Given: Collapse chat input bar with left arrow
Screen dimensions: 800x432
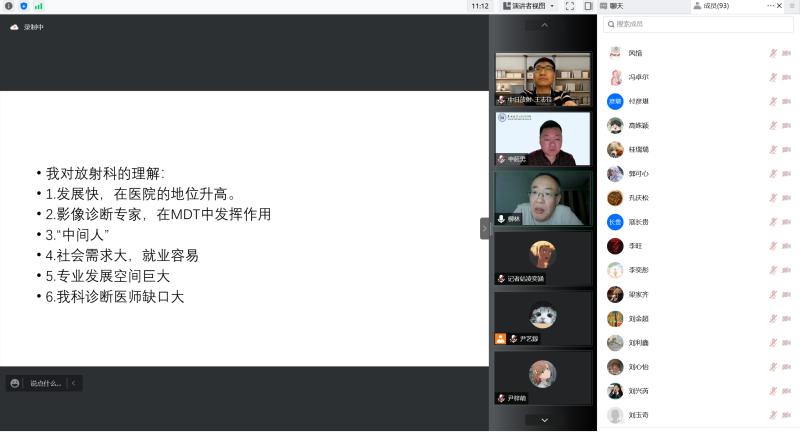Looking at the screenshot, I should pyautogui.click(x=73, y=383).
